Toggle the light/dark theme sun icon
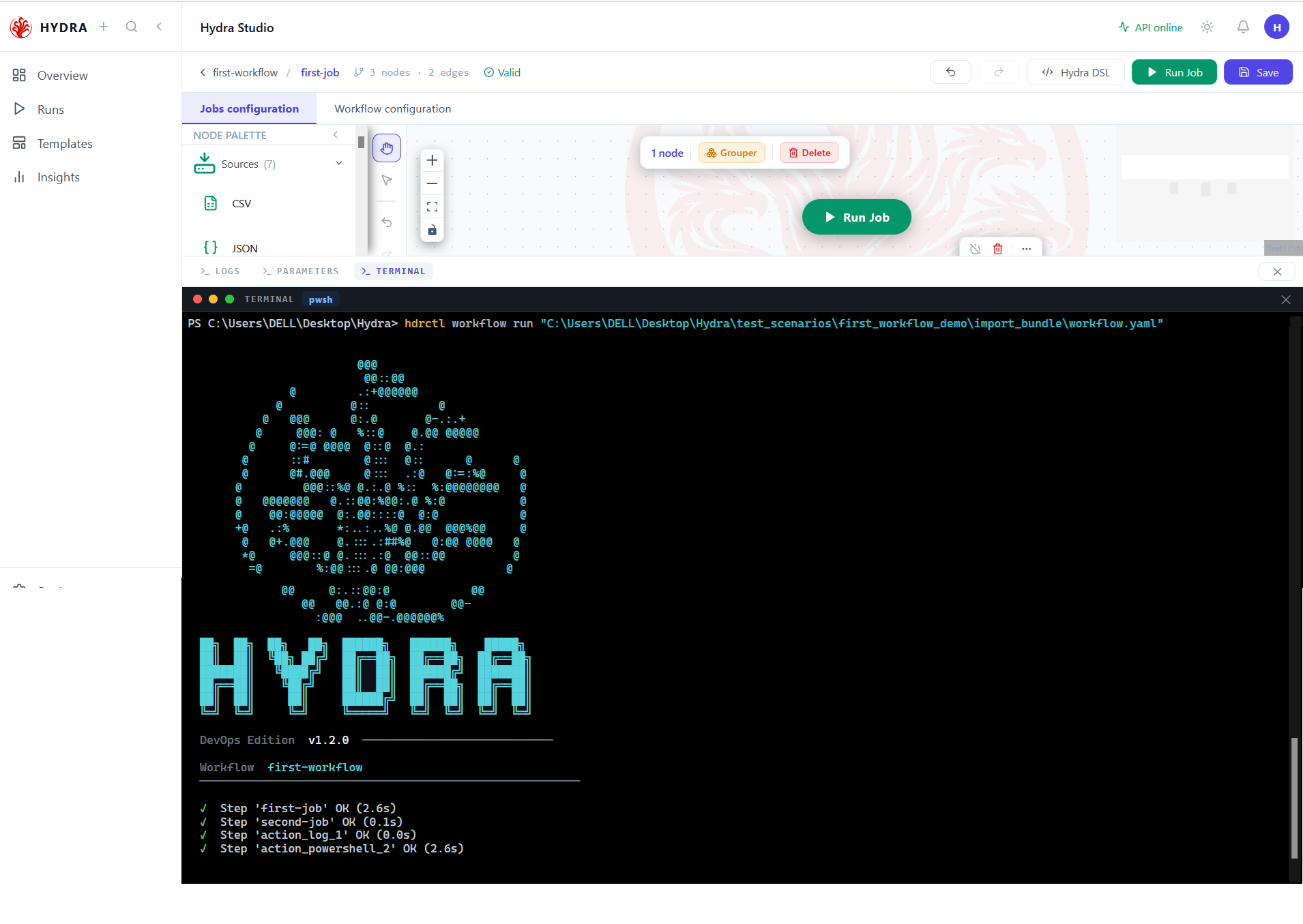The image size is (1303, 924). pos(1207,27)
